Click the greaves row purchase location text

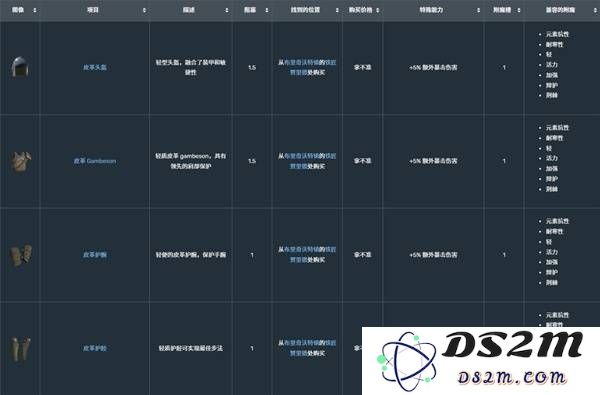point(307,348)
